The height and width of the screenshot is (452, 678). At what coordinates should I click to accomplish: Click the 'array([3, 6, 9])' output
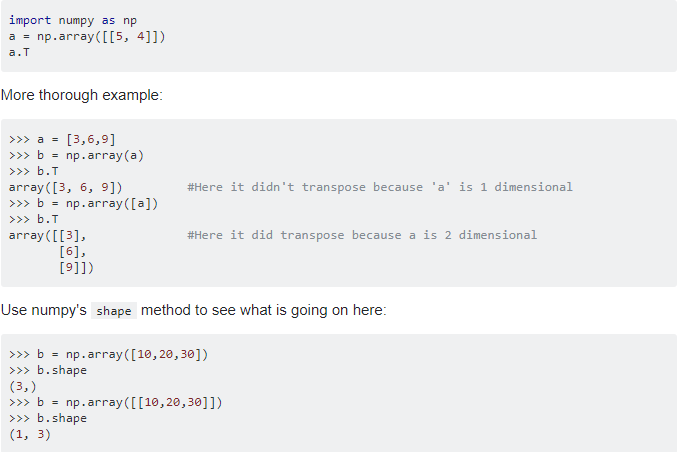[x=66, y=187]
